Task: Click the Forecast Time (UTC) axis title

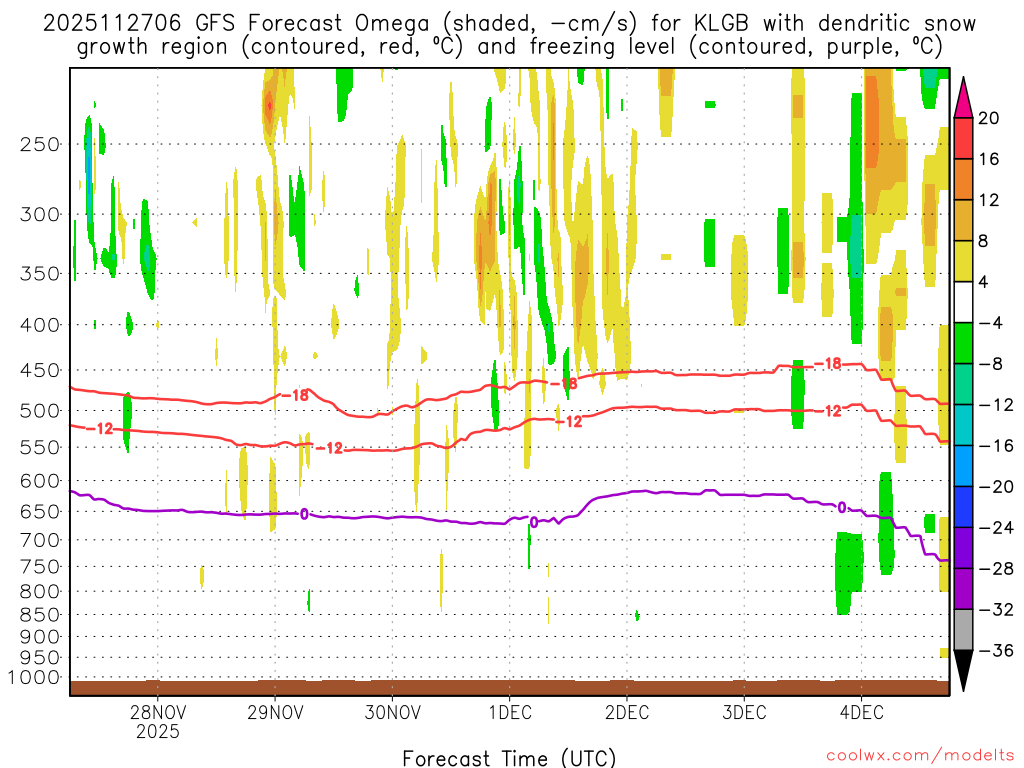Action: [509, 758]
